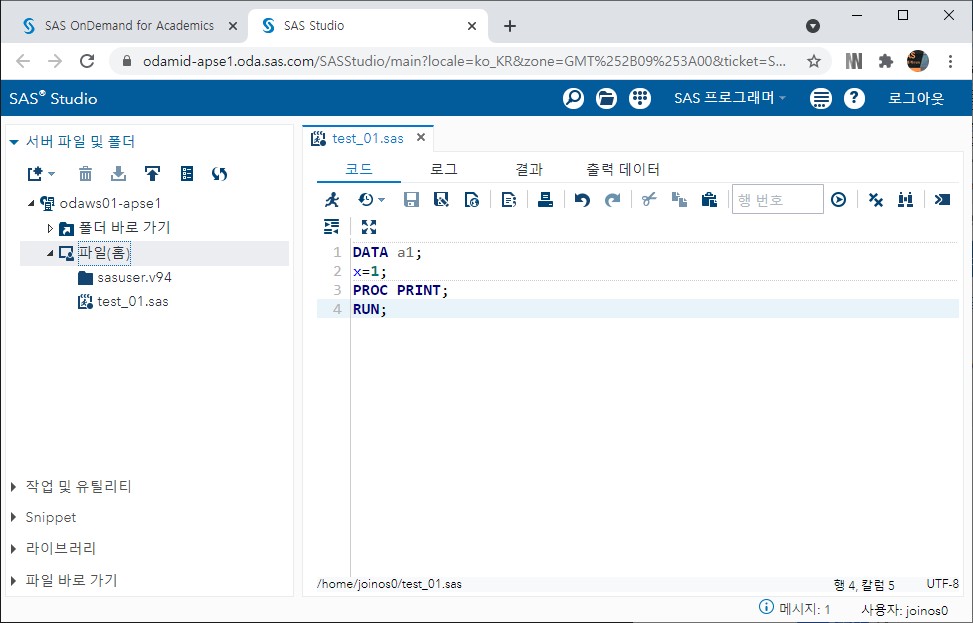Expand the 작업 및 유틸리티 section
The image size is (973, 623).
click(x=14, y=487)
